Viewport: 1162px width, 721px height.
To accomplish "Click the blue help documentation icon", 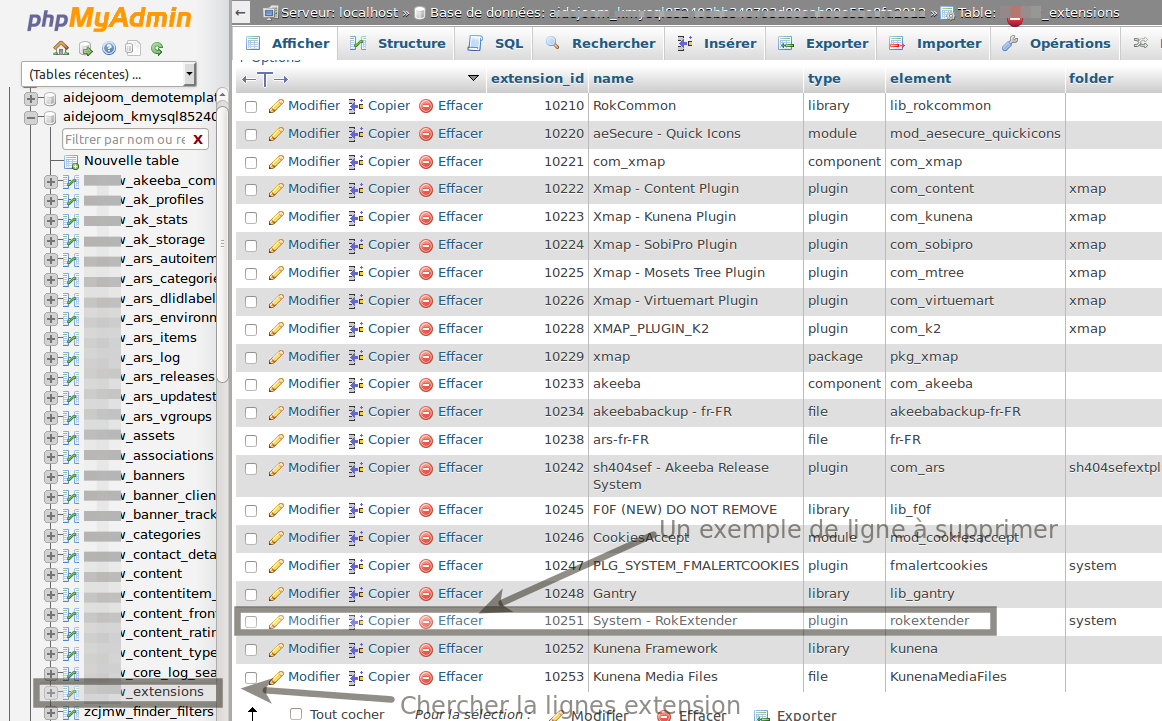I will pyautogui.click(x=109, y=49).
